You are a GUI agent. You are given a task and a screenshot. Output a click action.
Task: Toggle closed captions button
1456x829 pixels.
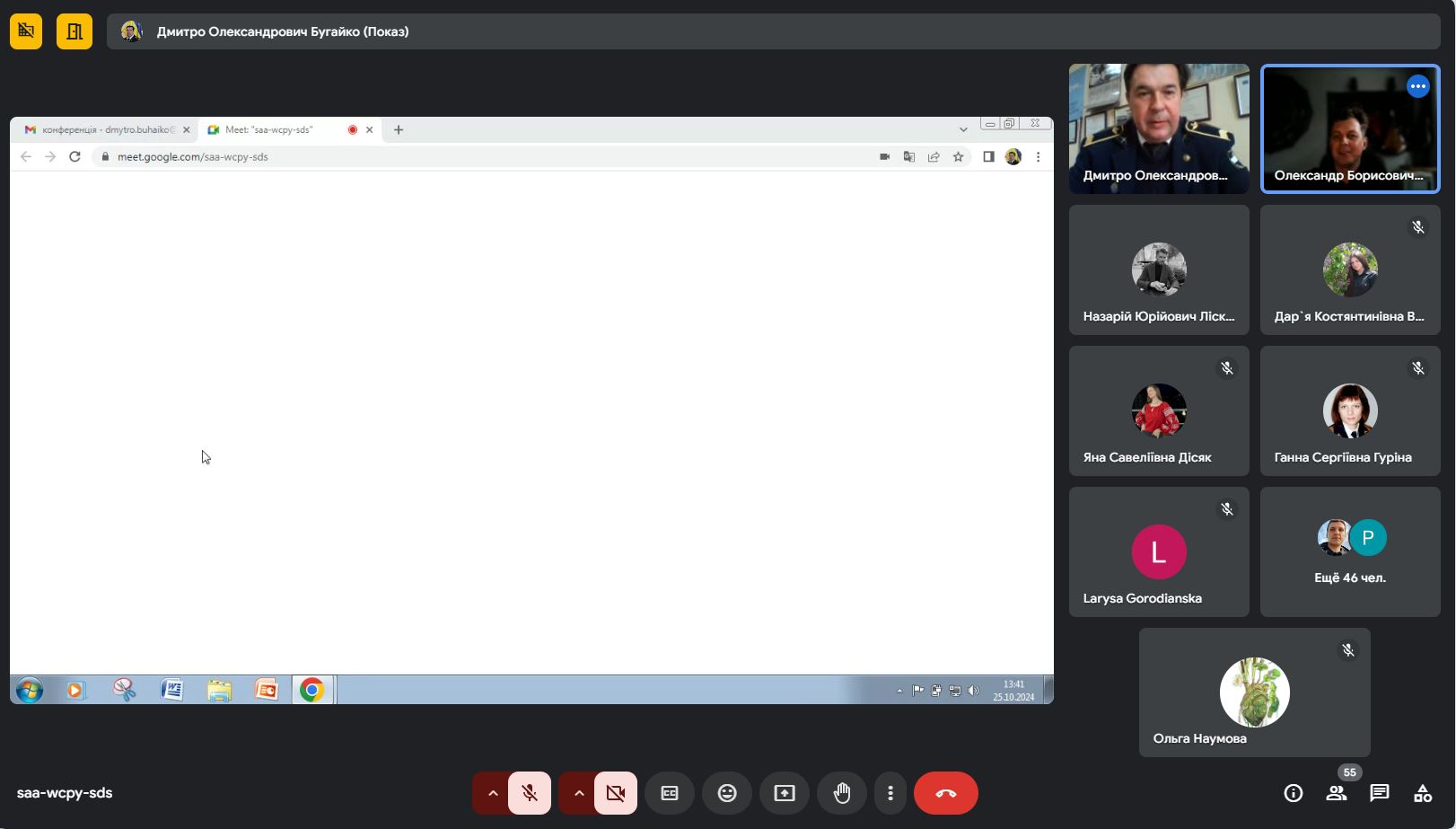click(x=670, y=793)
